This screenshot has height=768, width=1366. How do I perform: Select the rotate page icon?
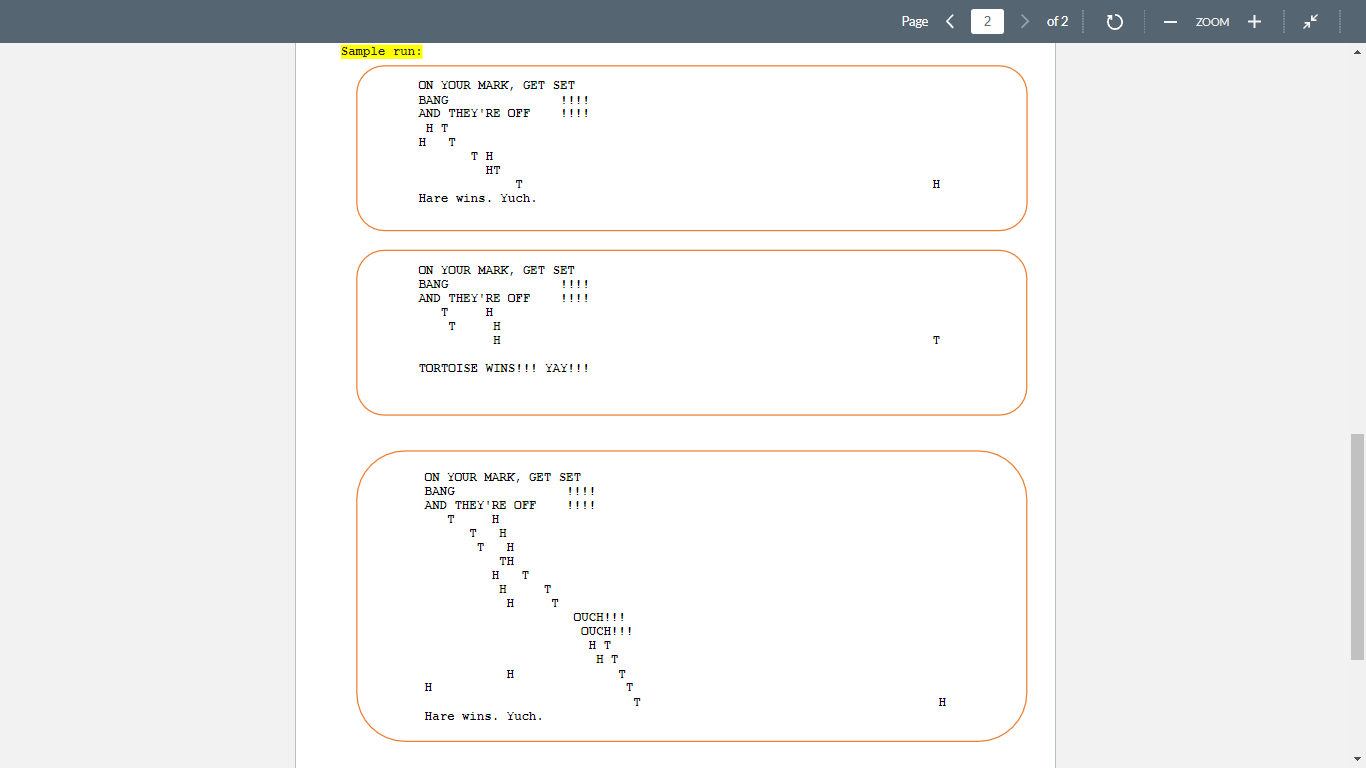tap(1114, 21)
